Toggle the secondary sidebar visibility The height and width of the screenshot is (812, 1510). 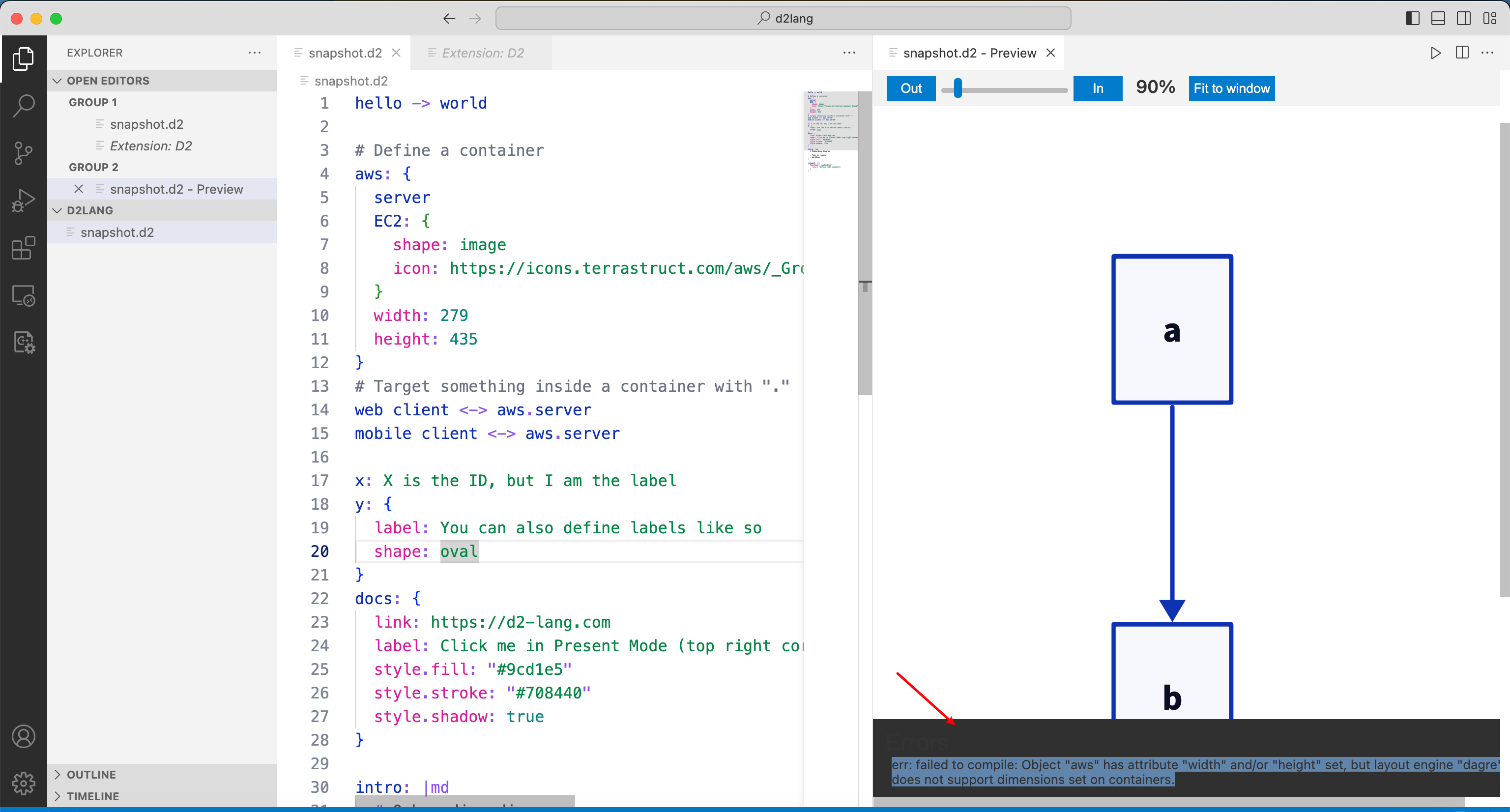click(1464, 18)
